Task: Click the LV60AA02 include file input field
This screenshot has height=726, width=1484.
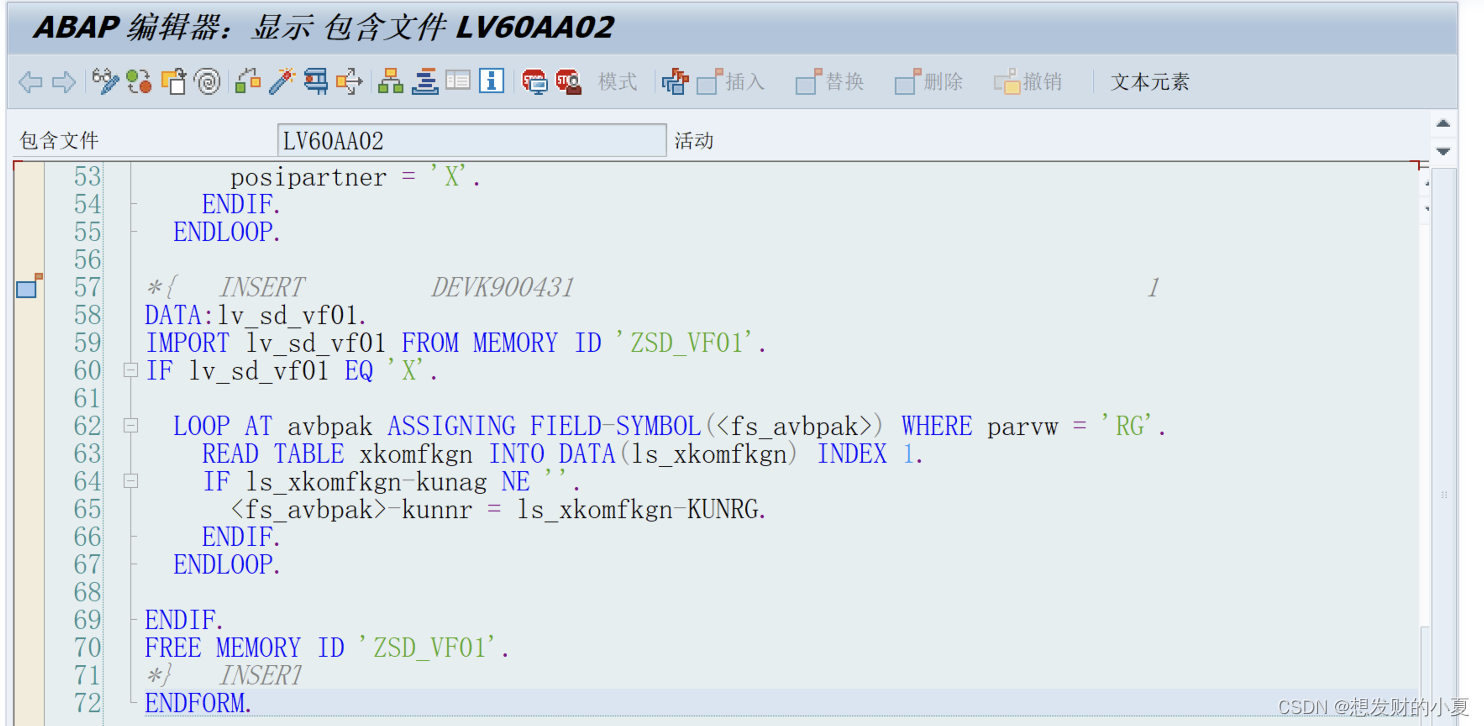Action: (470, 140)
